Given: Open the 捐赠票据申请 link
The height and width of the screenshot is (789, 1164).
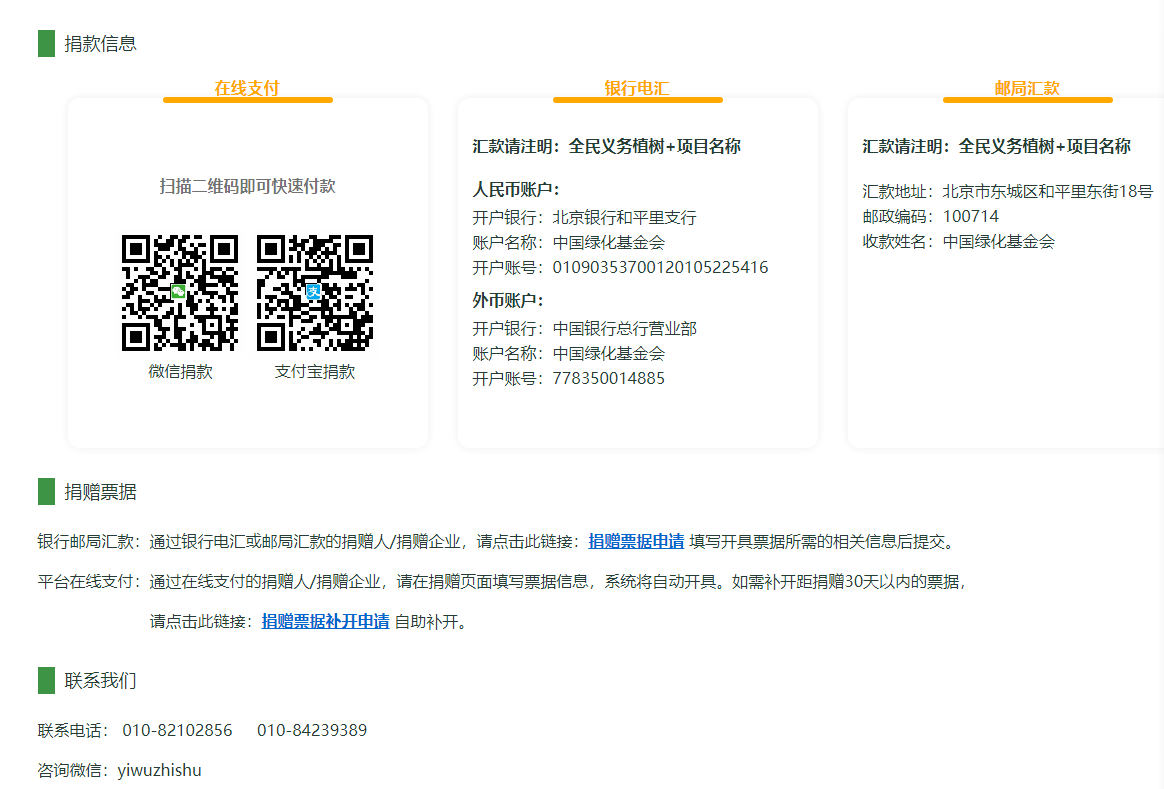Looking at the screenshot, I should 636,542.
